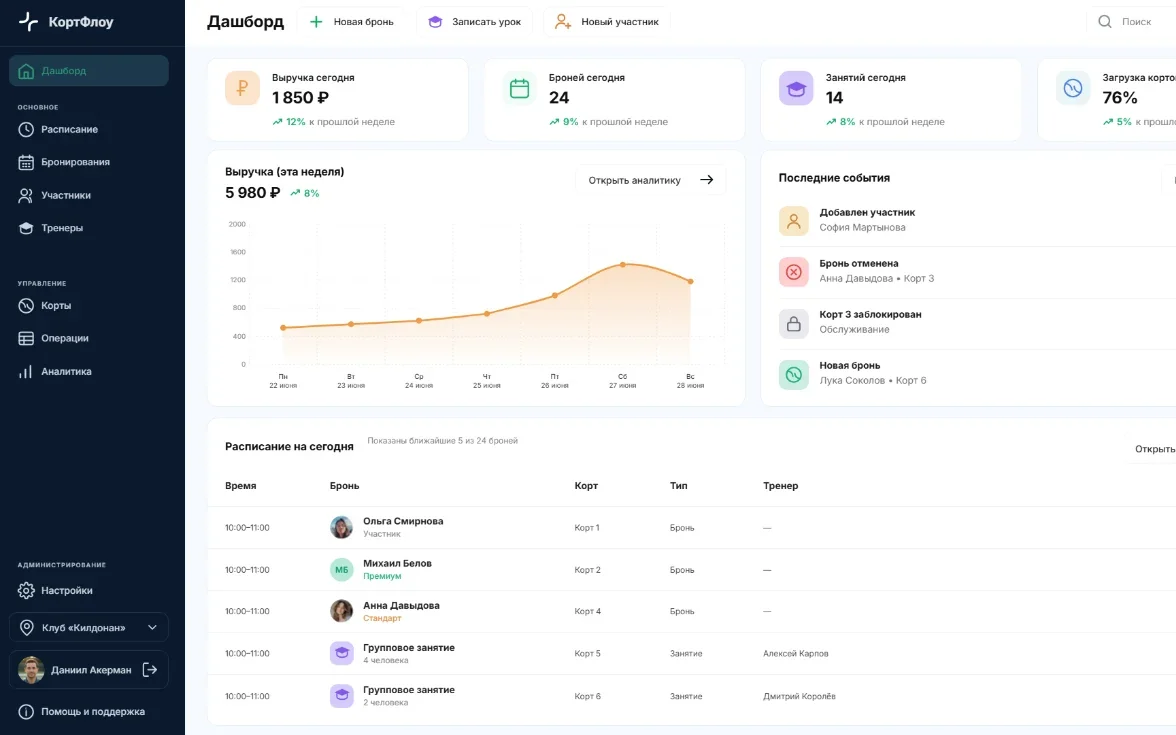The image size is (1176, 735).
Task: Click the Тренер column header
Action: [781, 486]
